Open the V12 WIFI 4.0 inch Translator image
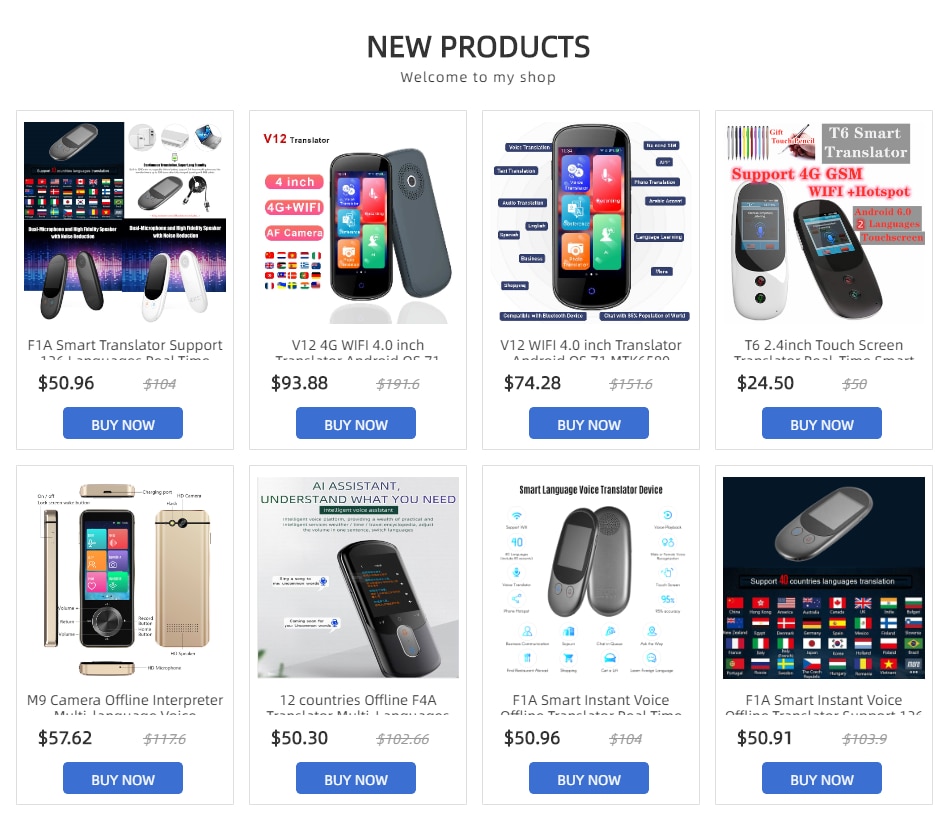The height and width of the screenshot is (839, 944). click(x=591, y=223)
